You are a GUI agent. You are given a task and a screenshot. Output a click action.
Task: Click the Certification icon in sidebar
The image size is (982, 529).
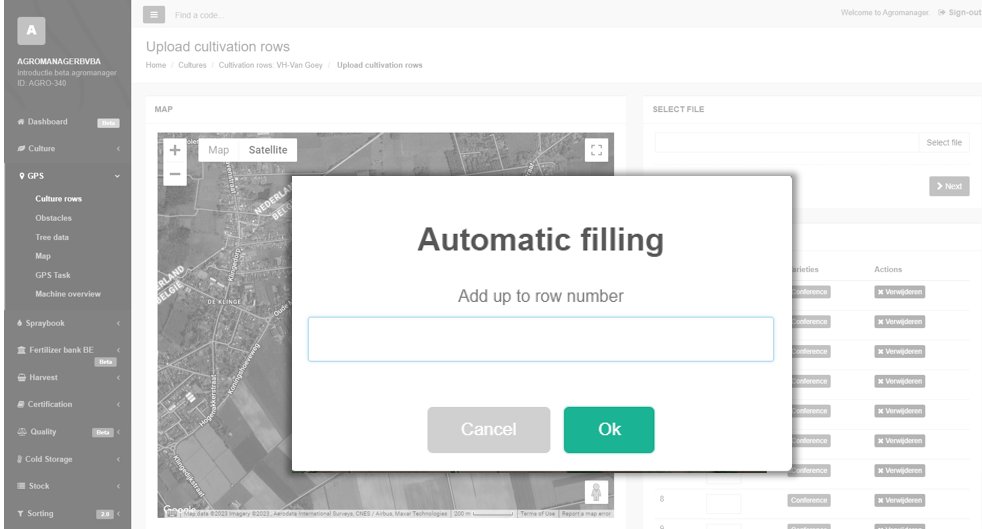point(21,404)
